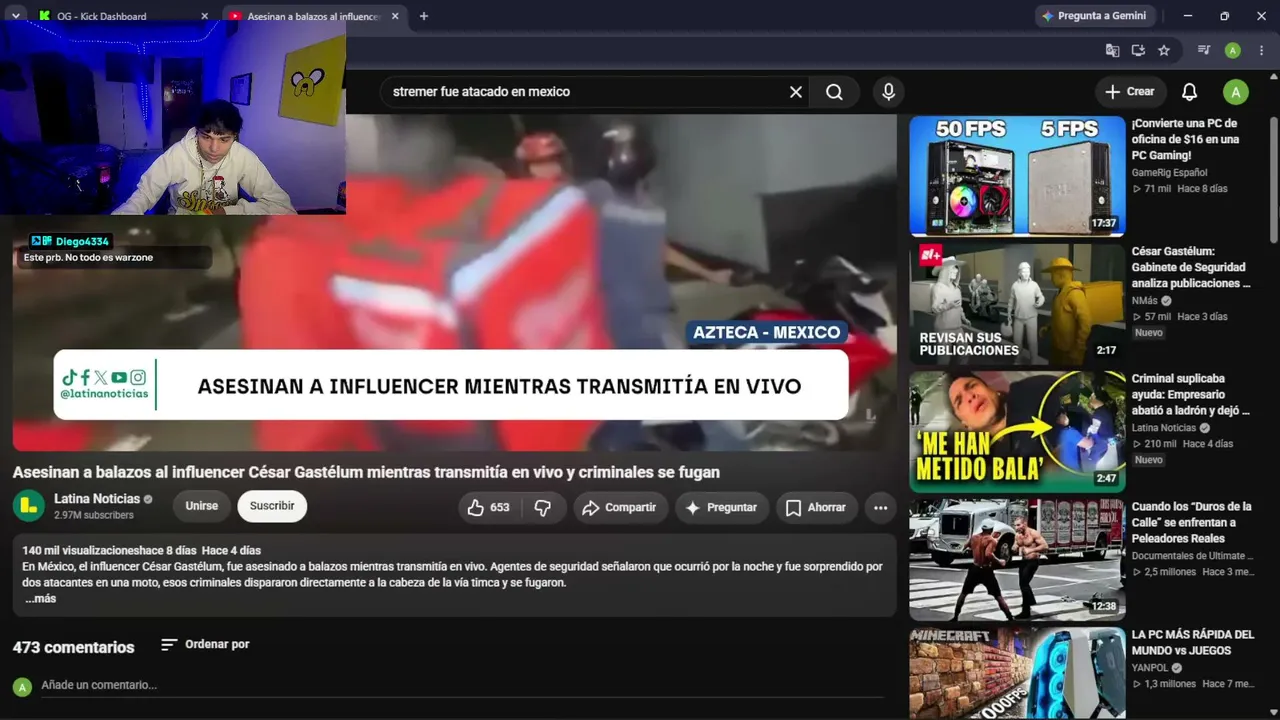Open the street fighters 12:38 thumbnail
1280x720 pixels.
coord(1017,560)
